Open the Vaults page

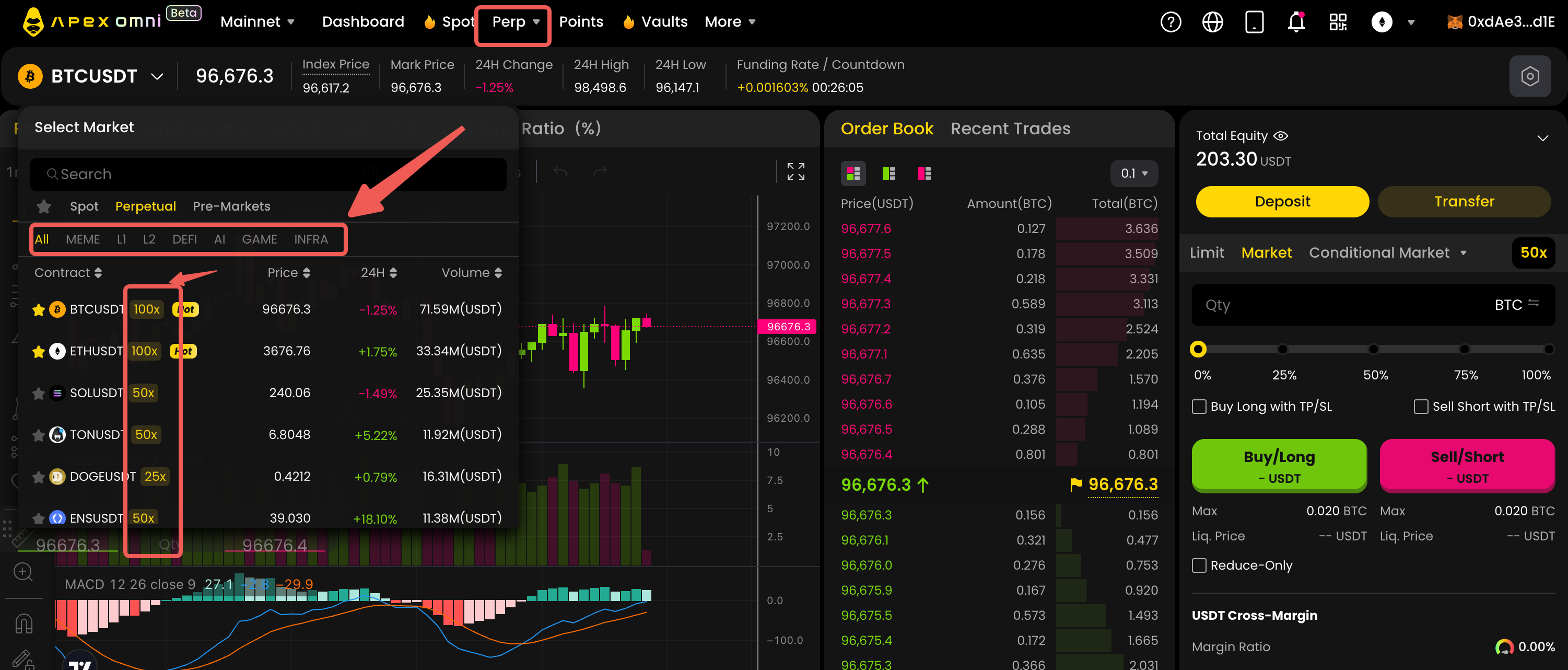pyautogui.click(x=655, y=22)
